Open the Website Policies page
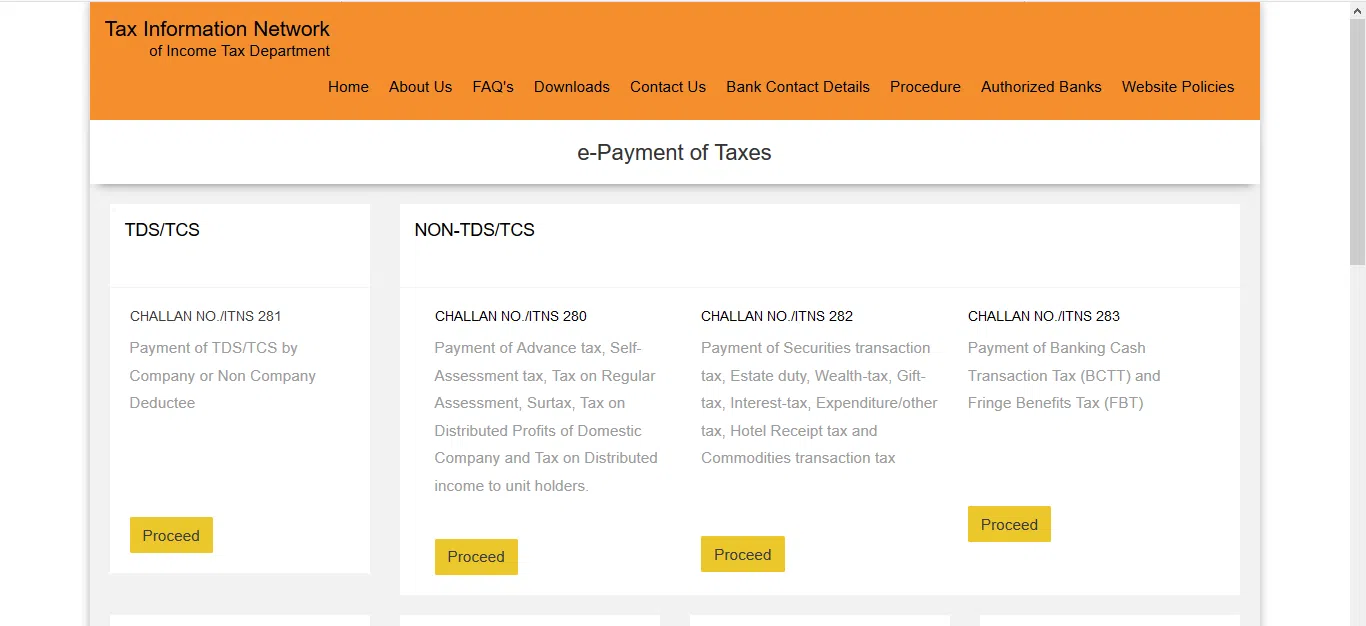This screenshot has width=1366, height=626. pos(1177,87)
